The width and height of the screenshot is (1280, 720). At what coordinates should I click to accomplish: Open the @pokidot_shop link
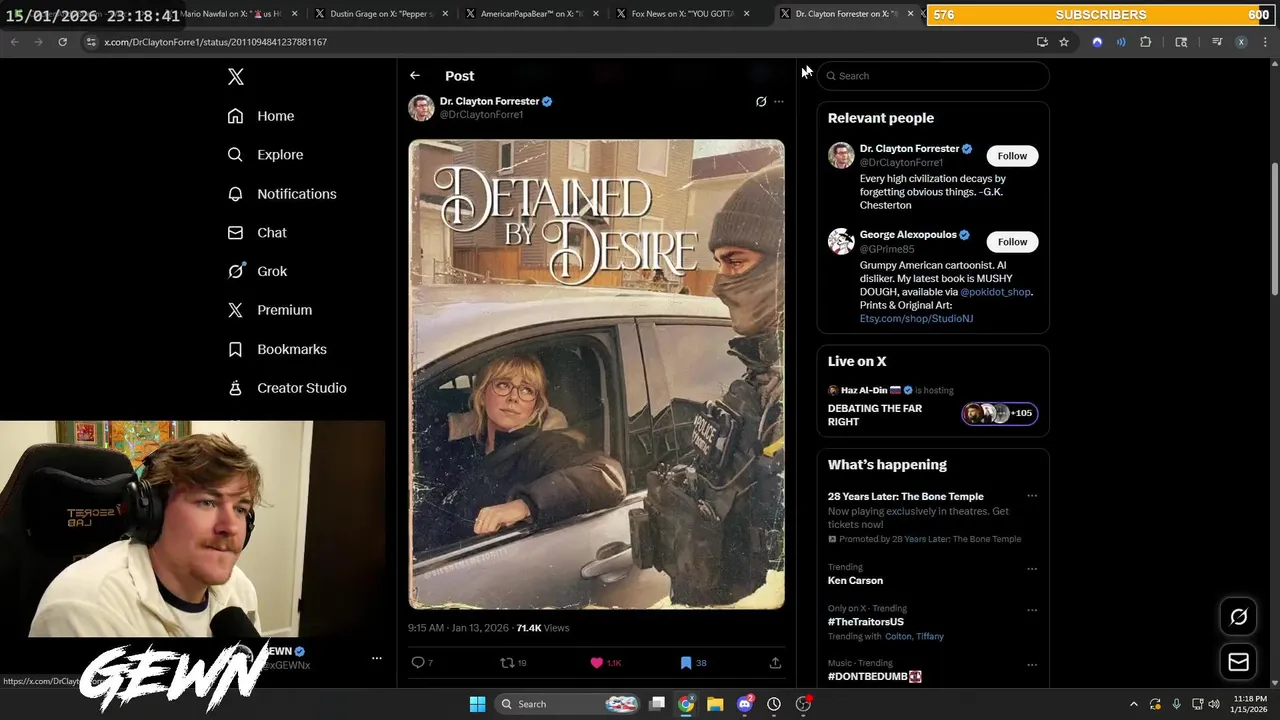point(995,292)
